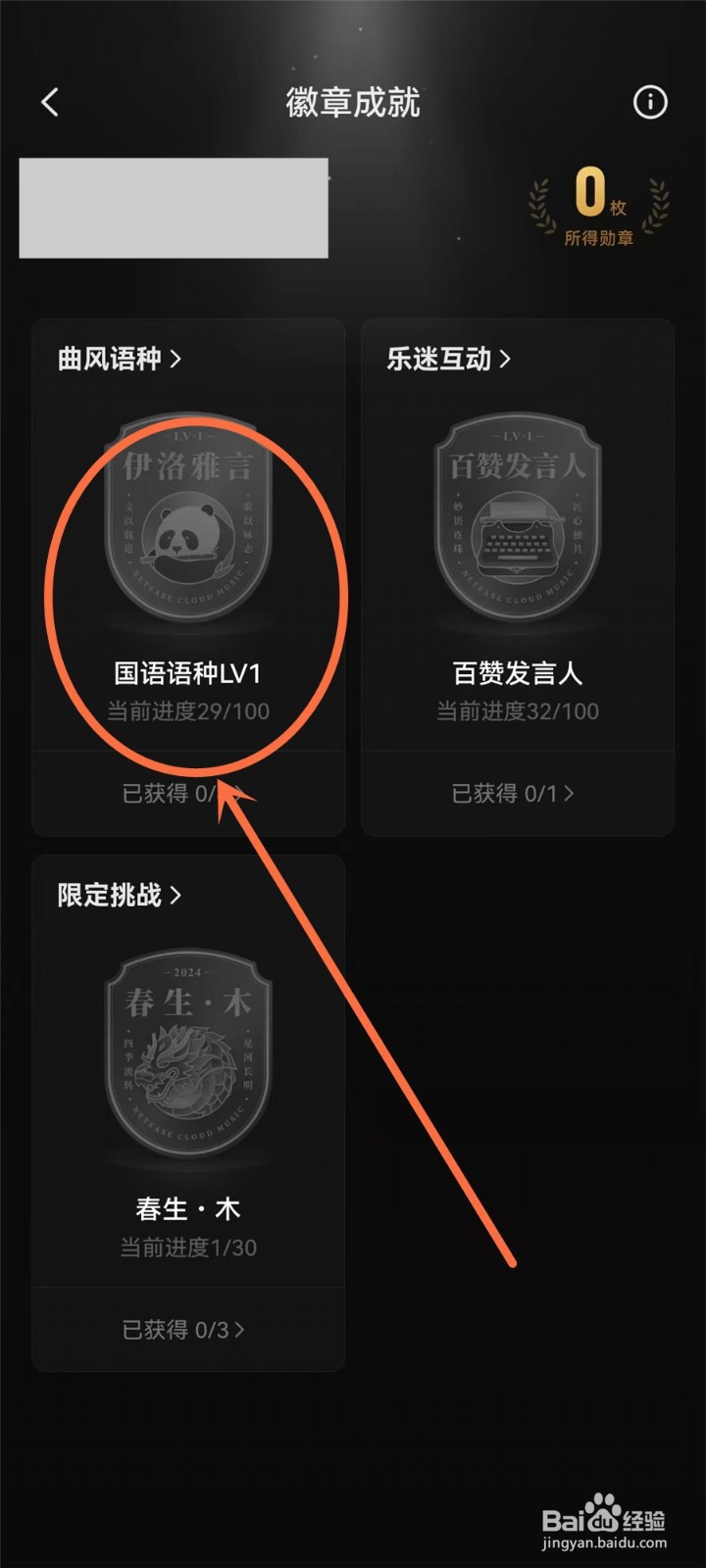
Task: Tap the 所得勋章 label
Action: pos(599,238)
